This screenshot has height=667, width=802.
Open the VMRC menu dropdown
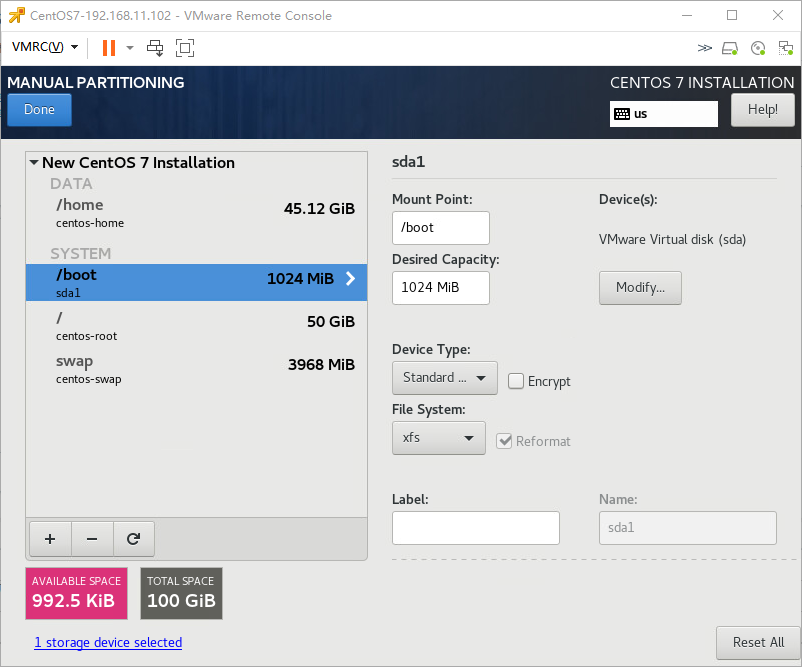45,47
